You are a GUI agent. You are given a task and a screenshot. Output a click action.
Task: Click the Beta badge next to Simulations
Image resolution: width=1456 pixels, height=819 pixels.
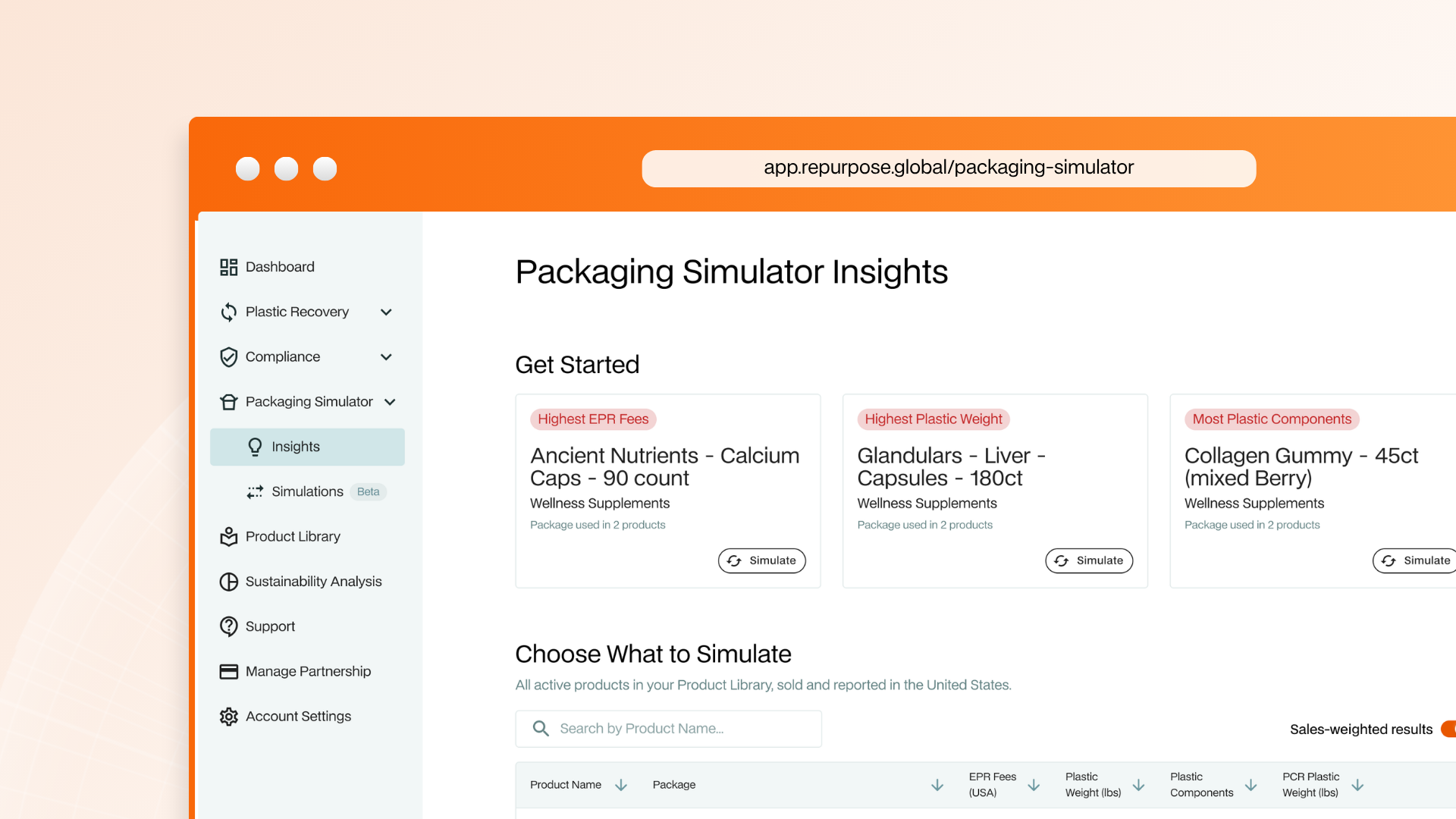tap(368, 491)
